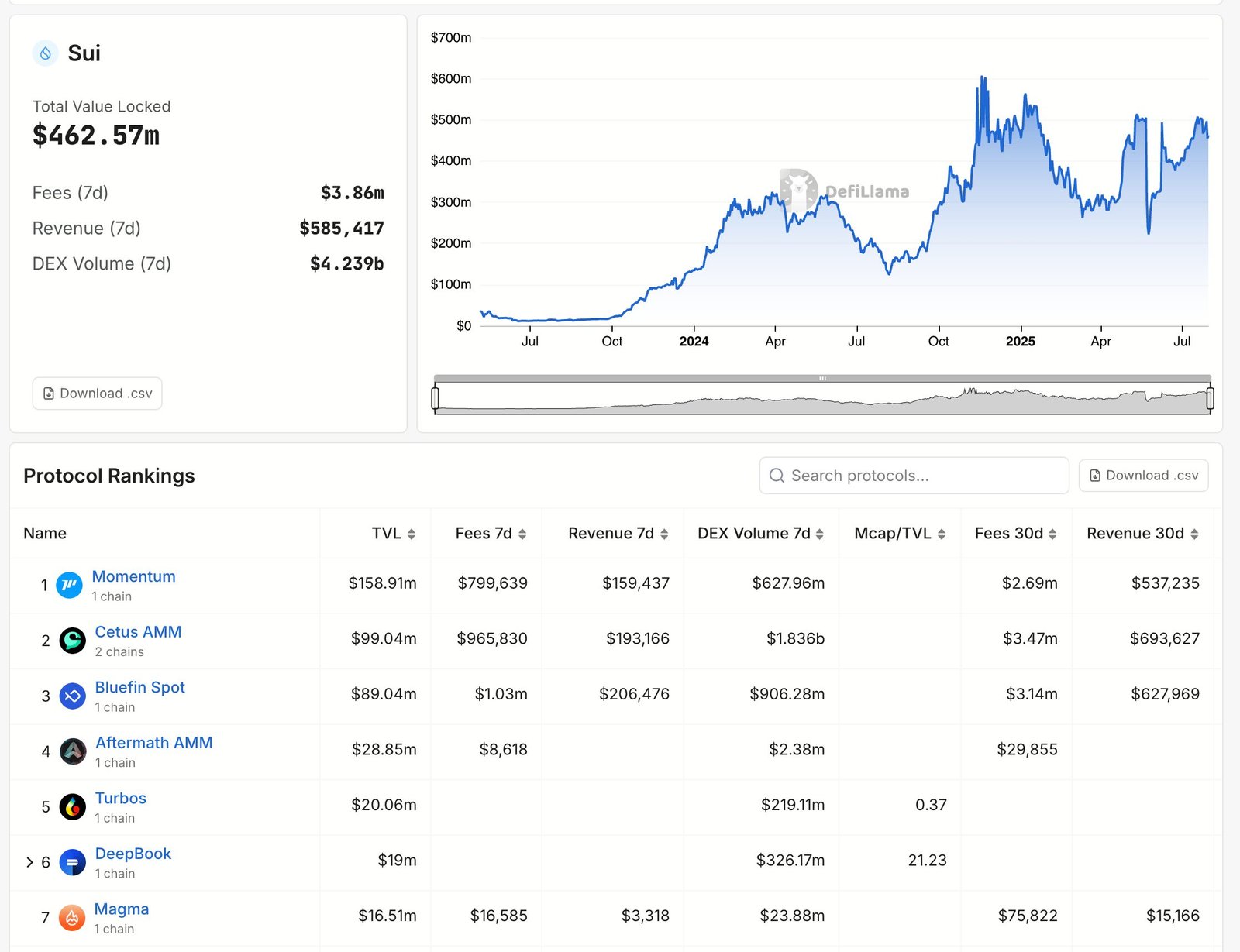This screenshot has width=1240, height=952.
Task: Click the Momentum protocol logo icon
Action: pyautogui.click(x=70, y=586)
